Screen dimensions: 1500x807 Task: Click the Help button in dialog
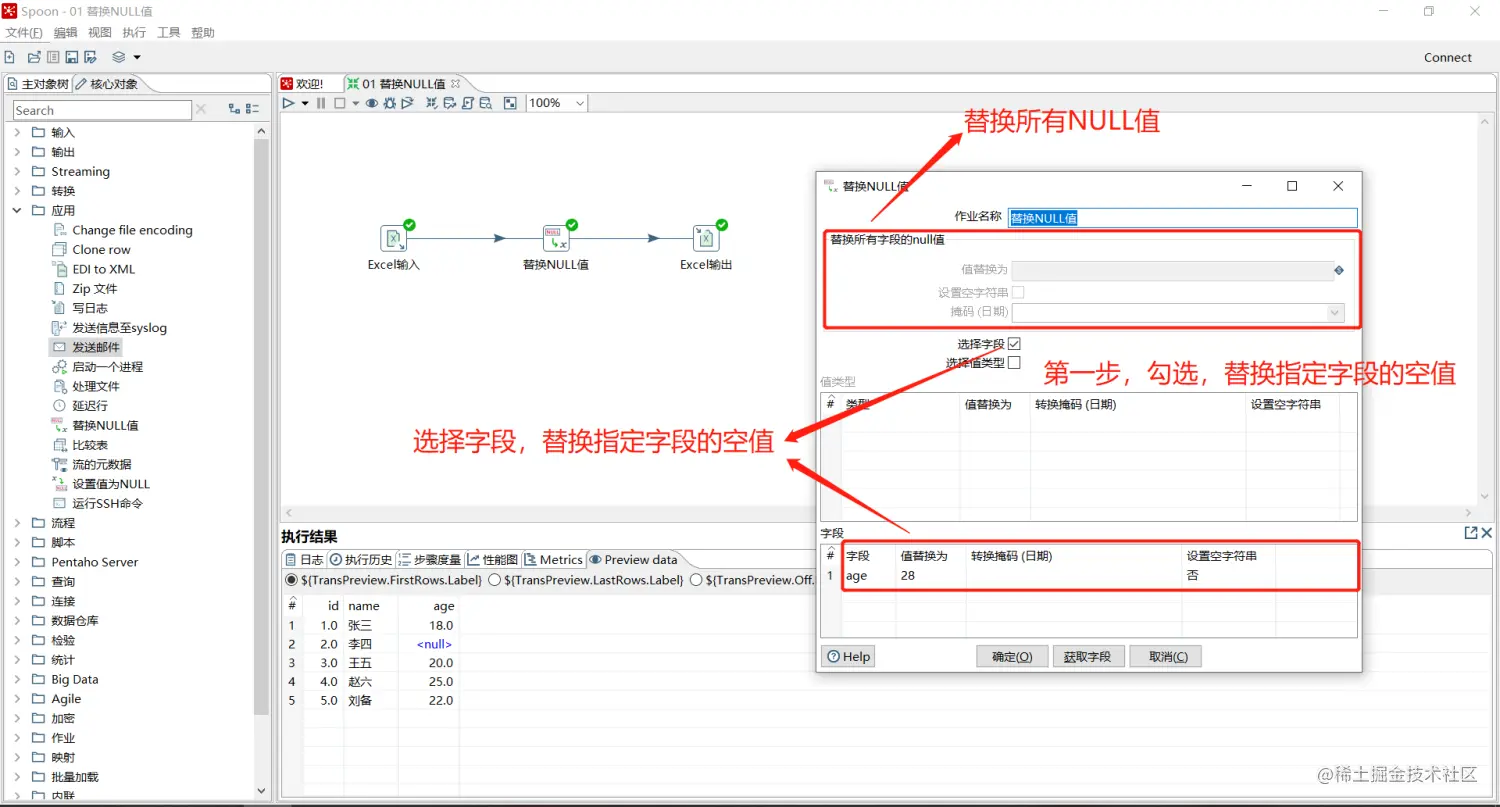click(848, 656)
